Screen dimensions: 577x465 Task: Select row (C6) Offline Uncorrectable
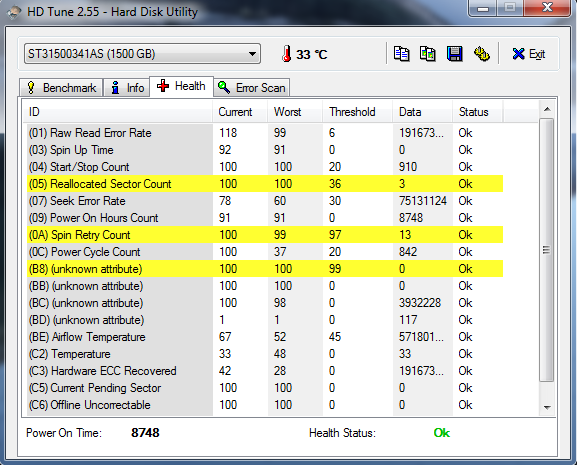[265, 405]
